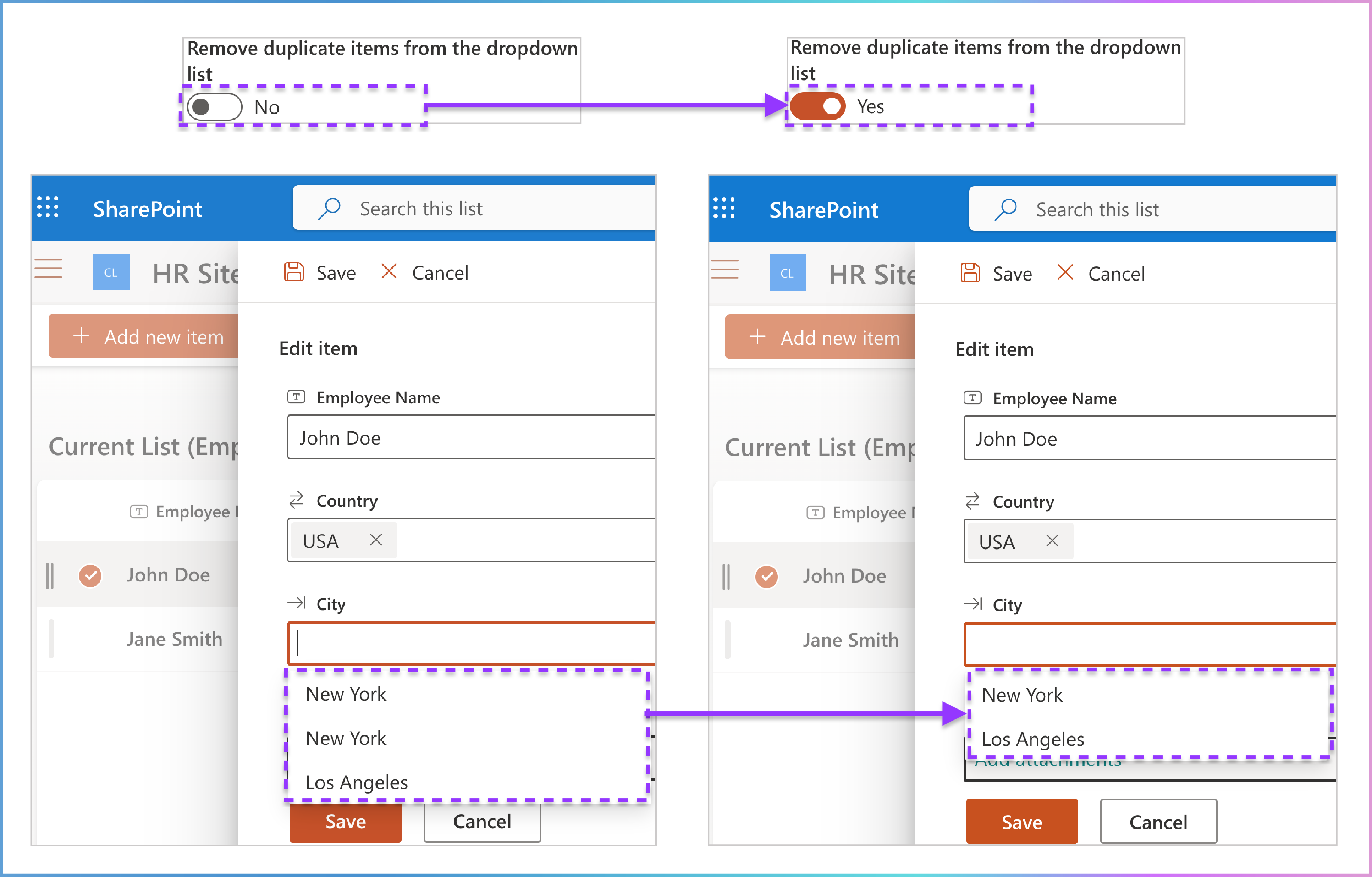Click top Cancel command in left panel
1372x877 pixels.
(x=424, y=272)
